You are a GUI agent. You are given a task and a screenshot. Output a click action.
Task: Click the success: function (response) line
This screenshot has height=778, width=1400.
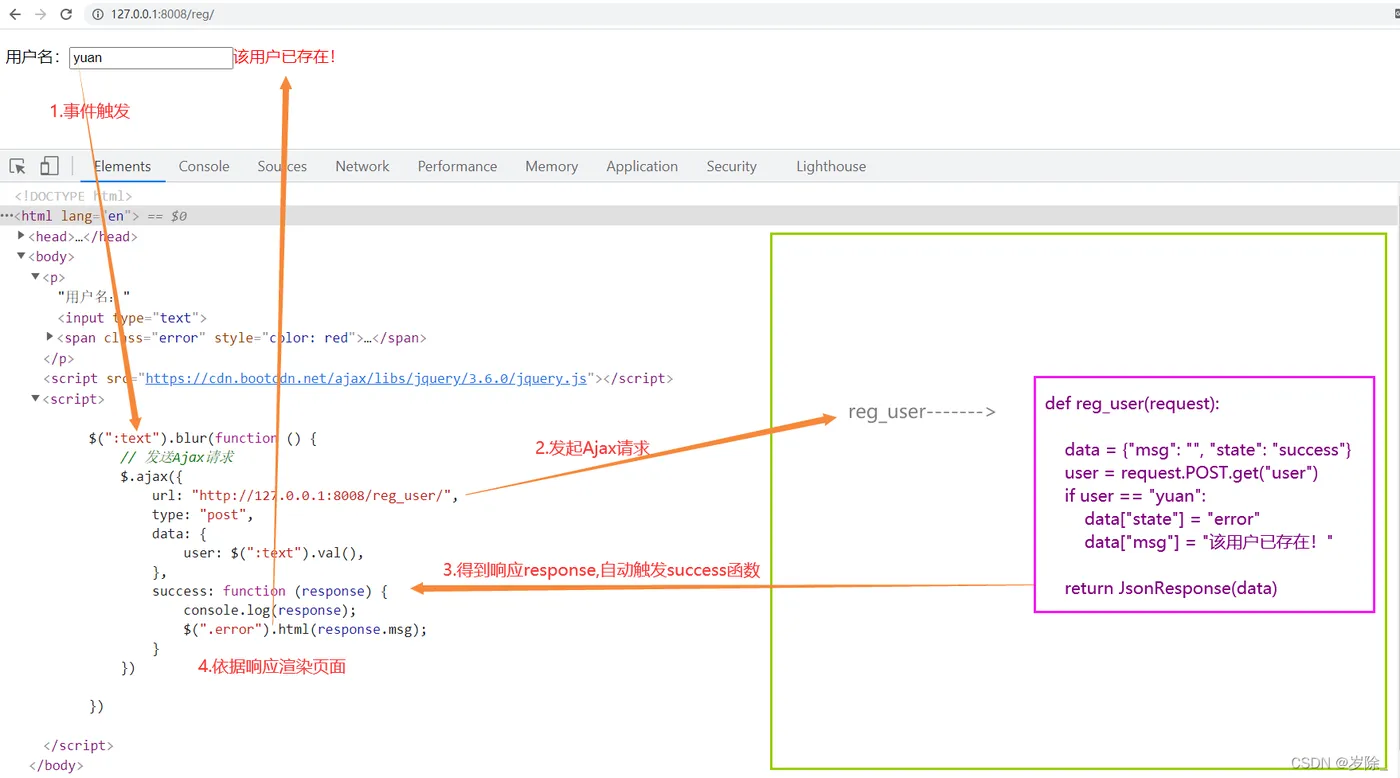pyautogui.click(x=270, y=592)
